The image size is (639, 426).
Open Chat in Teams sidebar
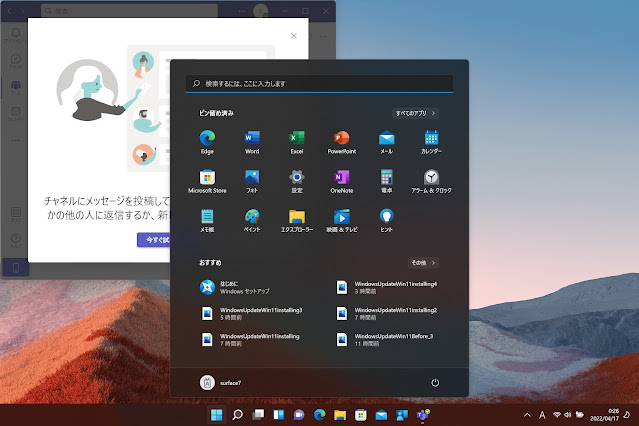(15, 61)
